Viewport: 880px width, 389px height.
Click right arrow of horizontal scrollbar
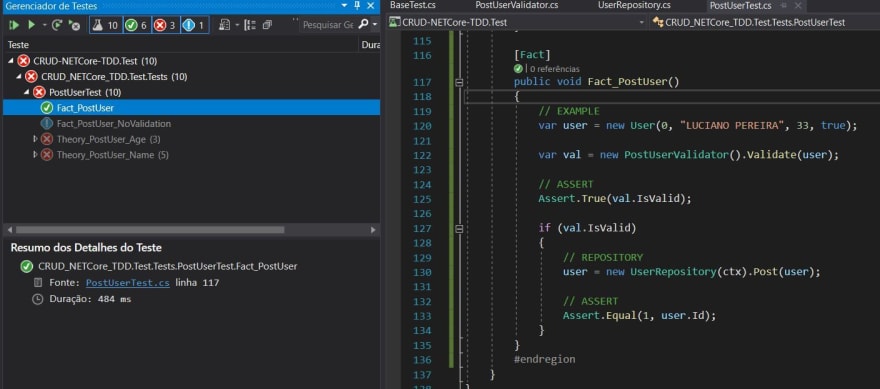click(374, 230)
